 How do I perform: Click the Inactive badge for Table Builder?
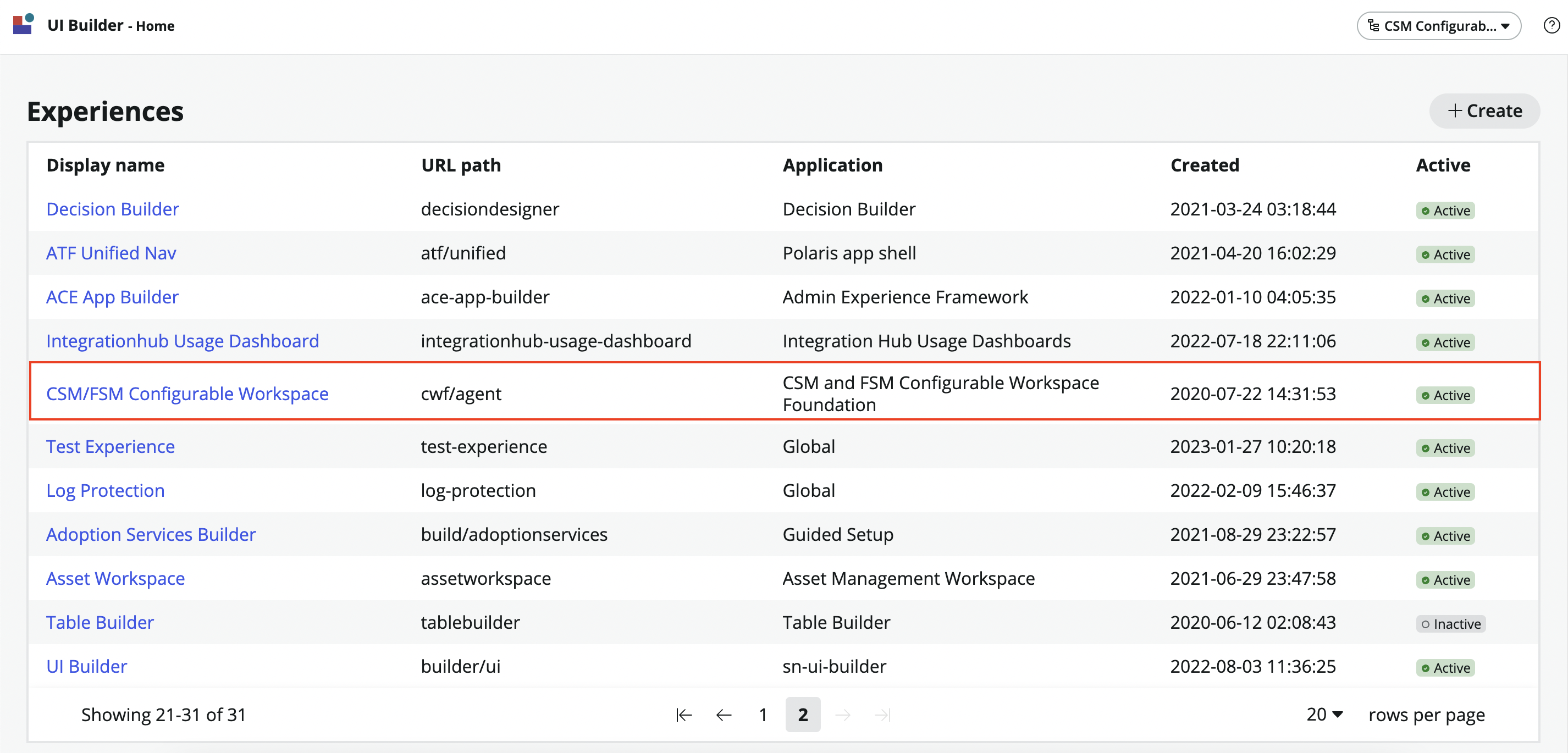coord(1450,623)
